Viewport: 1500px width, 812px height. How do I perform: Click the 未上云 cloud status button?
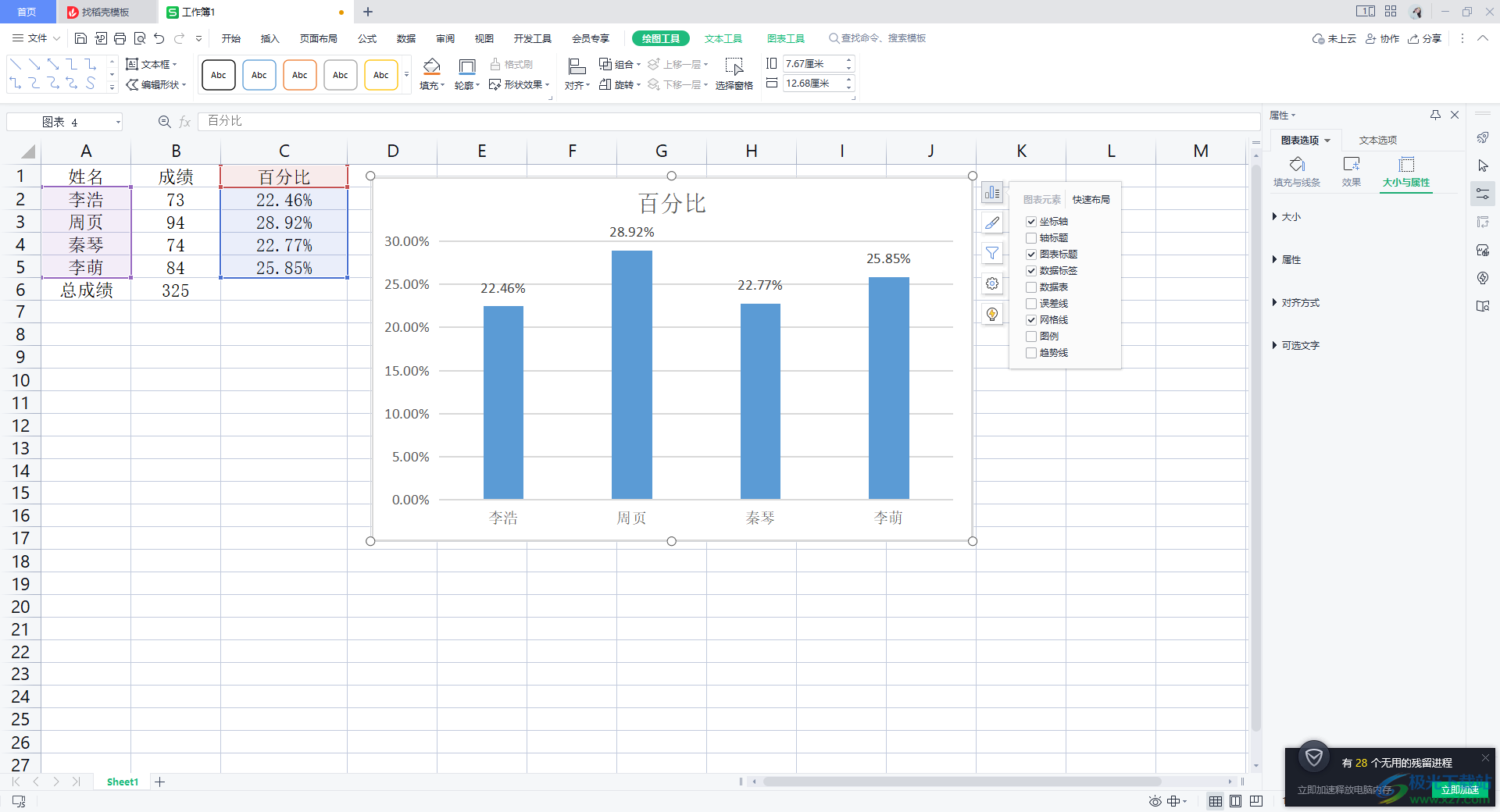pos(1334,38)
